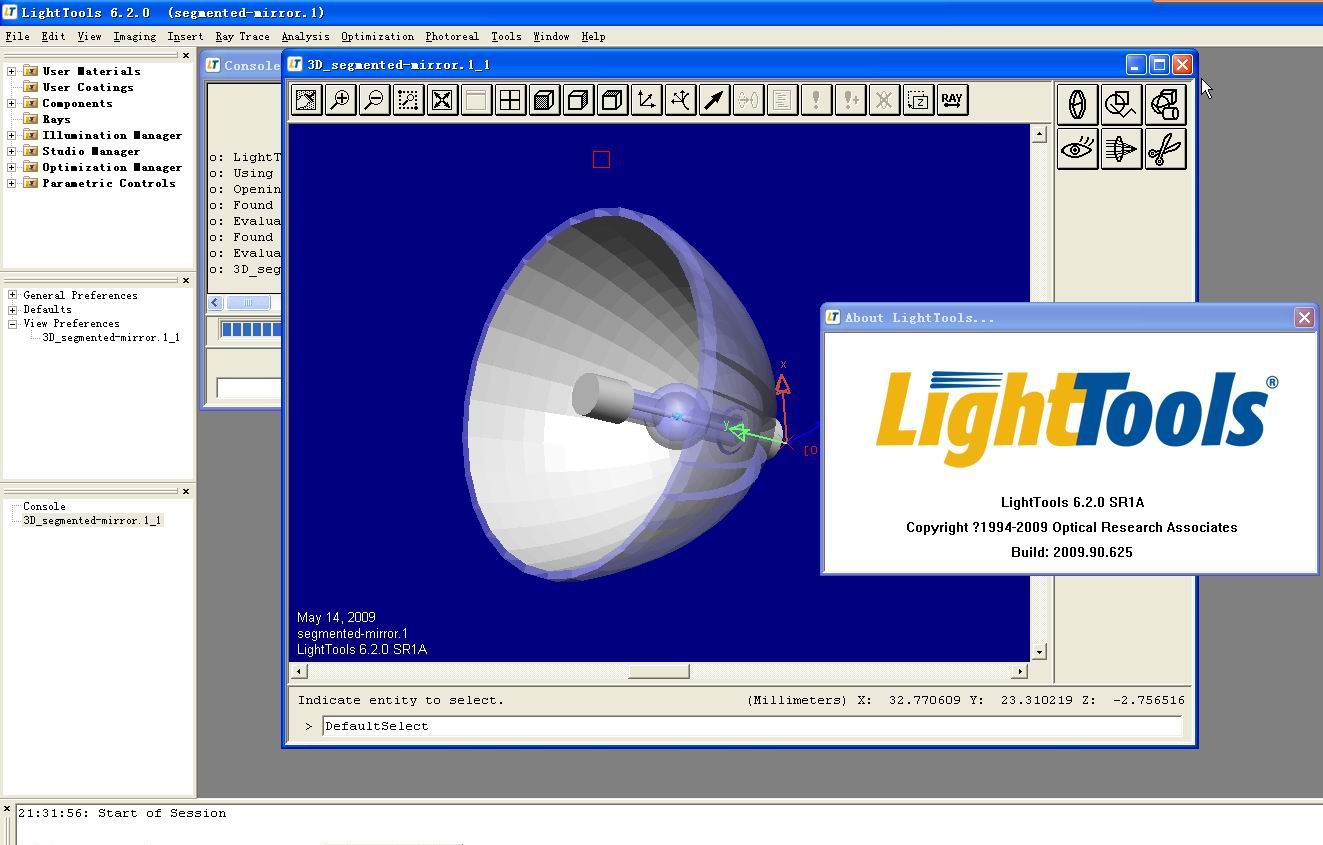
Task: Click the DefaultSelect command input field
Action: coord(752,726)
